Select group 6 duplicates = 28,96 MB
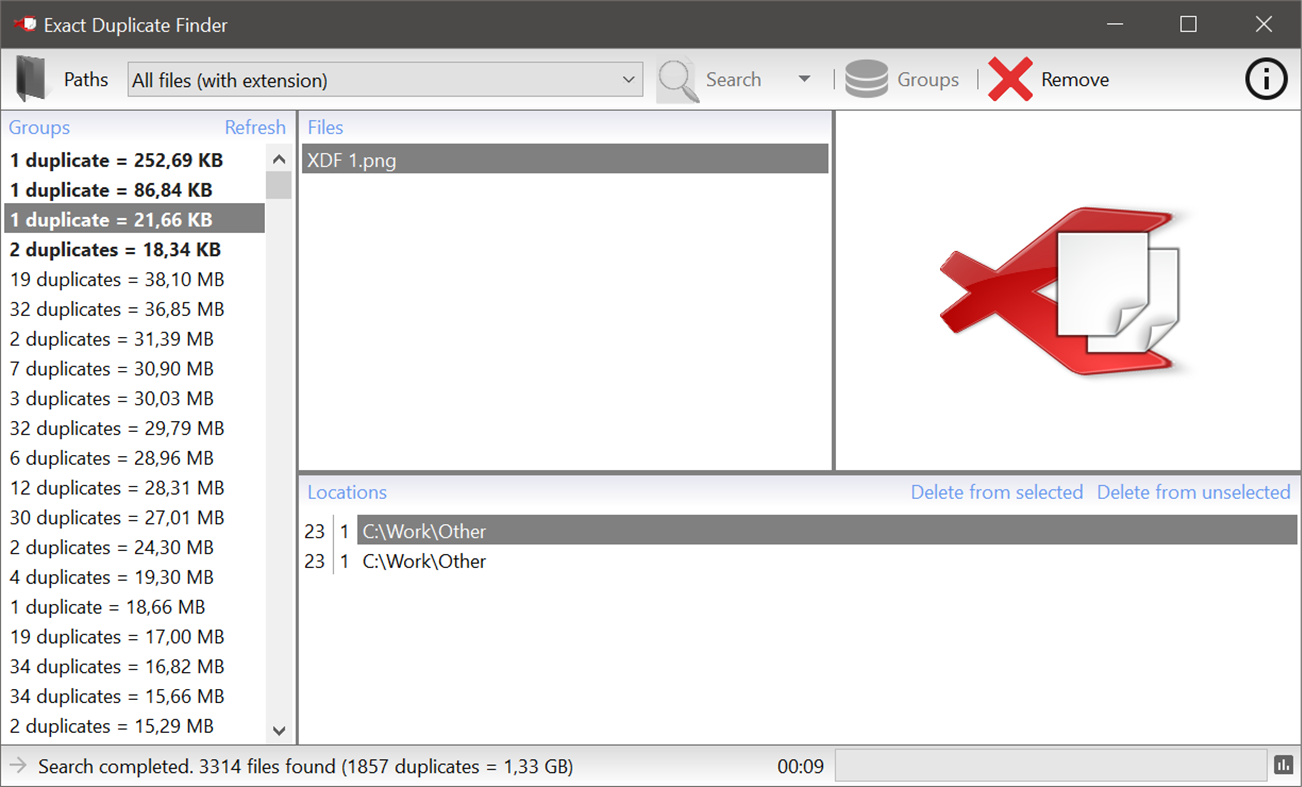Screen dimensions: 1302x787 pyautogui.click(x=135, y=458)
